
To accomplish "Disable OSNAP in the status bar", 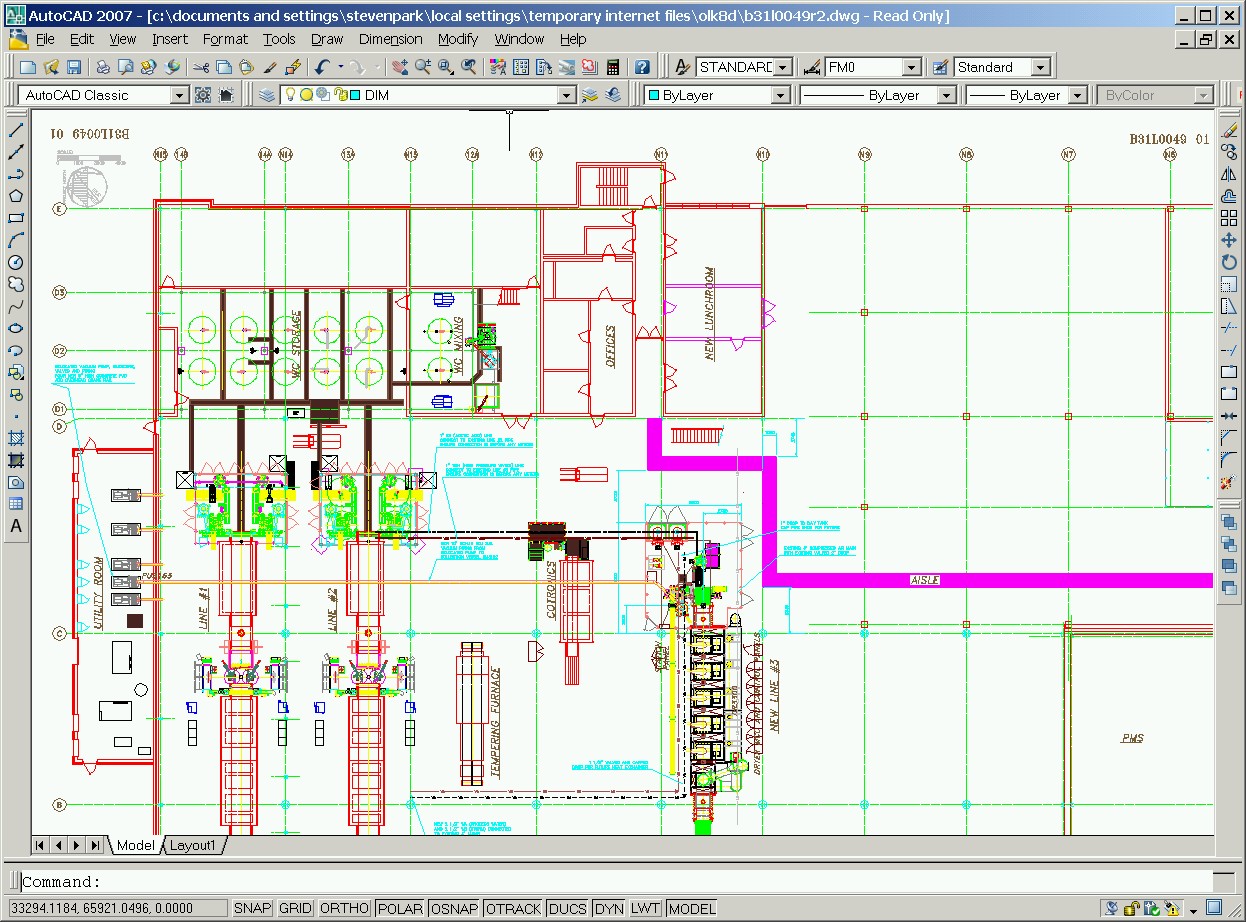I will 454,908.
